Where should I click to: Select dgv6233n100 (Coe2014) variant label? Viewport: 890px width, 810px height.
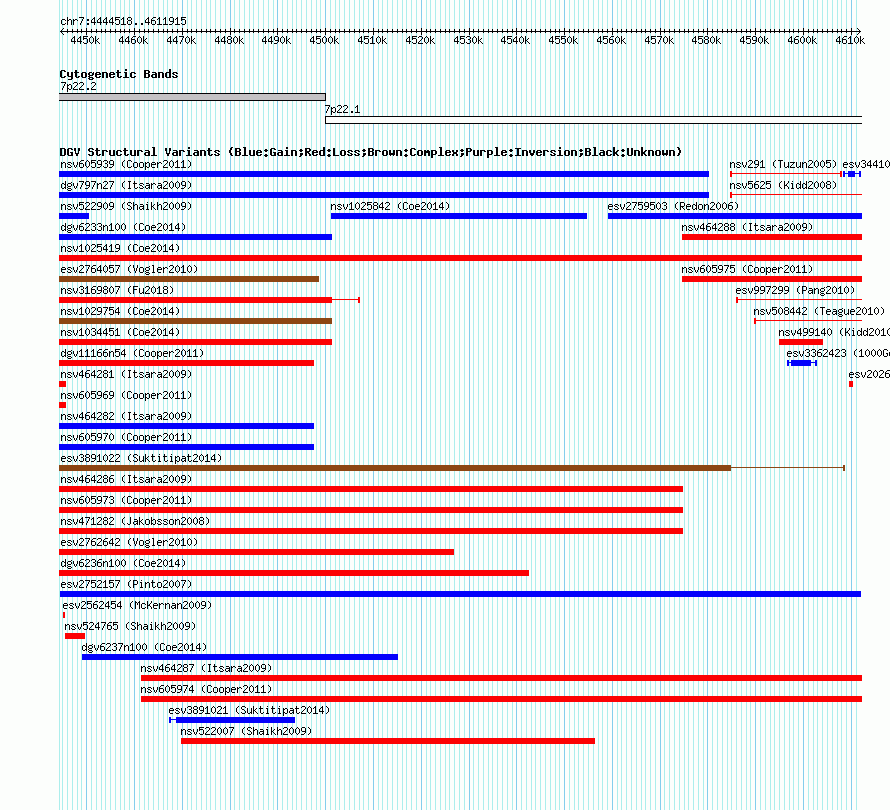[x=123, y=228]
